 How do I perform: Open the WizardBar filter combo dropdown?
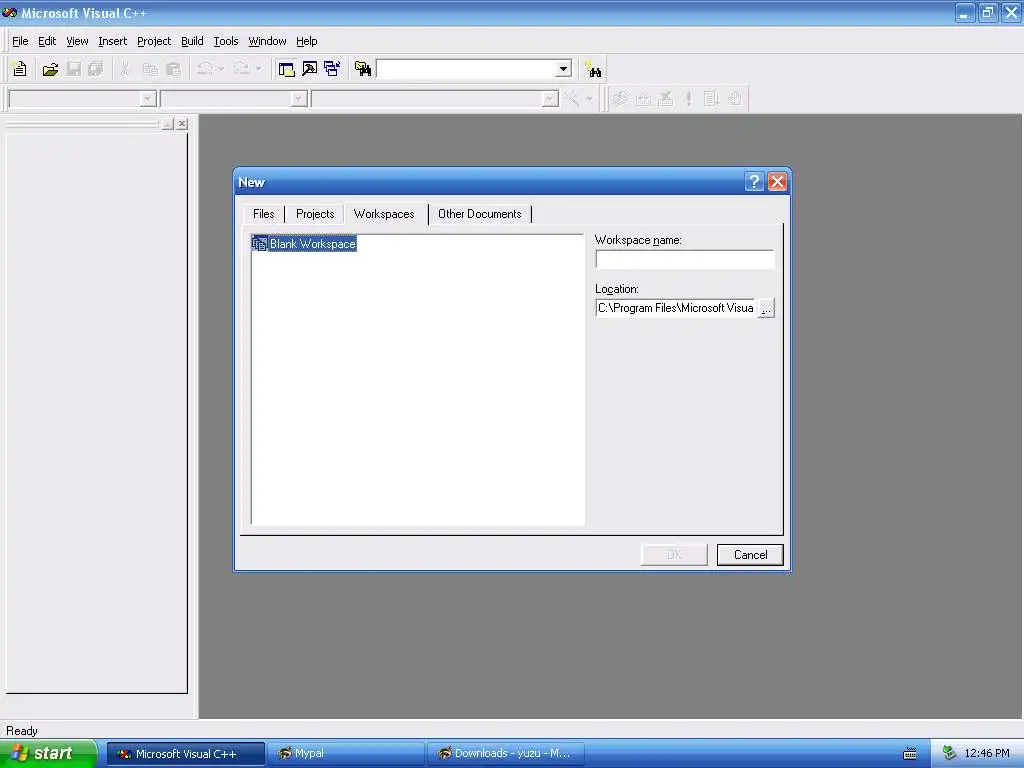coord(299,99)
